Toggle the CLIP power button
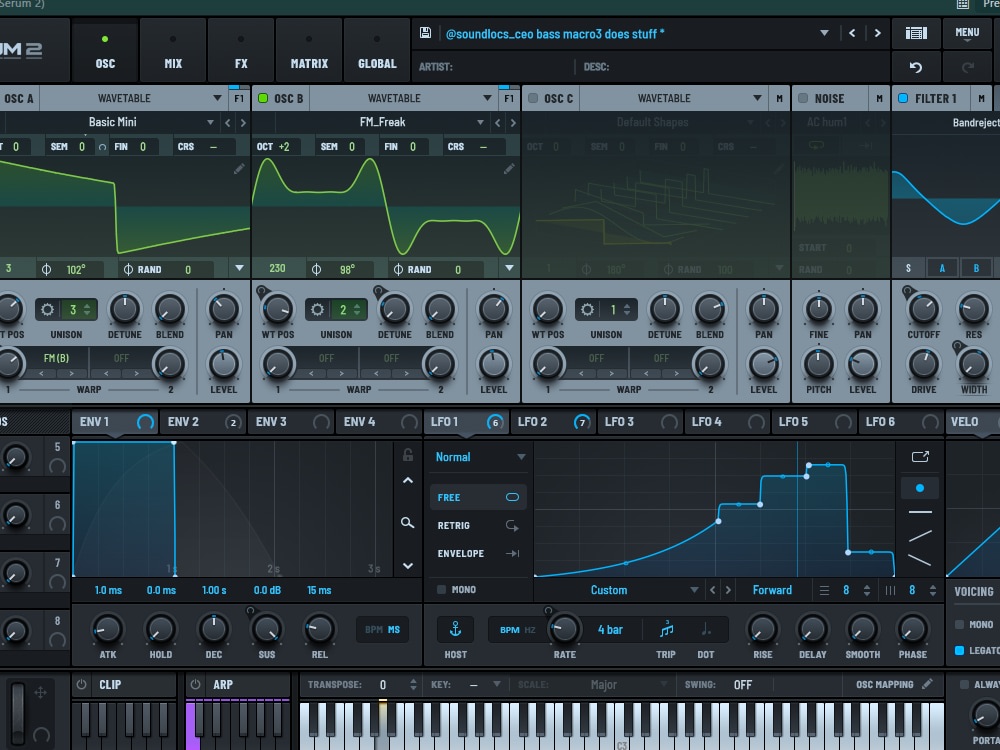The height and width of the screenshot is (750, 1000). tap(82, 684)
